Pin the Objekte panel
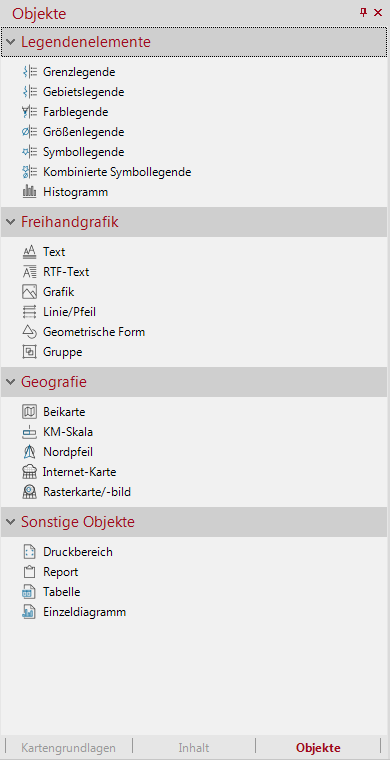The height and width of the screenshot is (760, 390). (363, 13)
